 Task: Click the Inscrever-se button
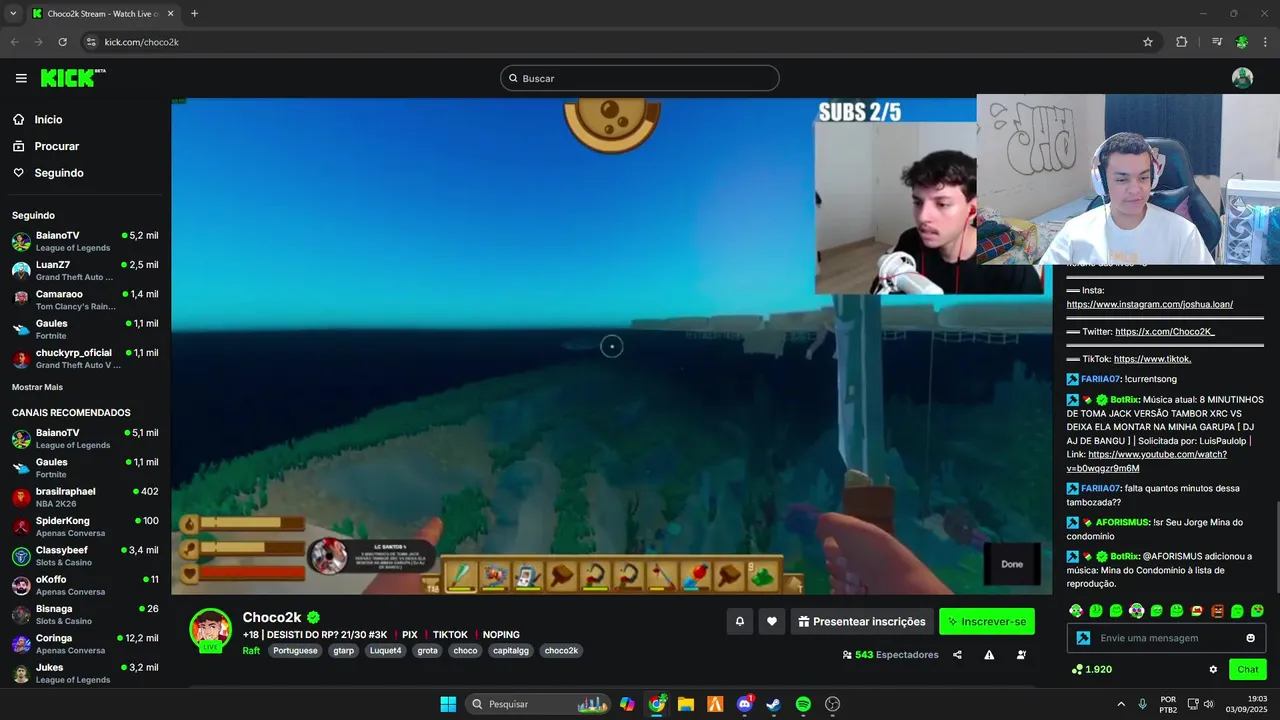(987, 621)
